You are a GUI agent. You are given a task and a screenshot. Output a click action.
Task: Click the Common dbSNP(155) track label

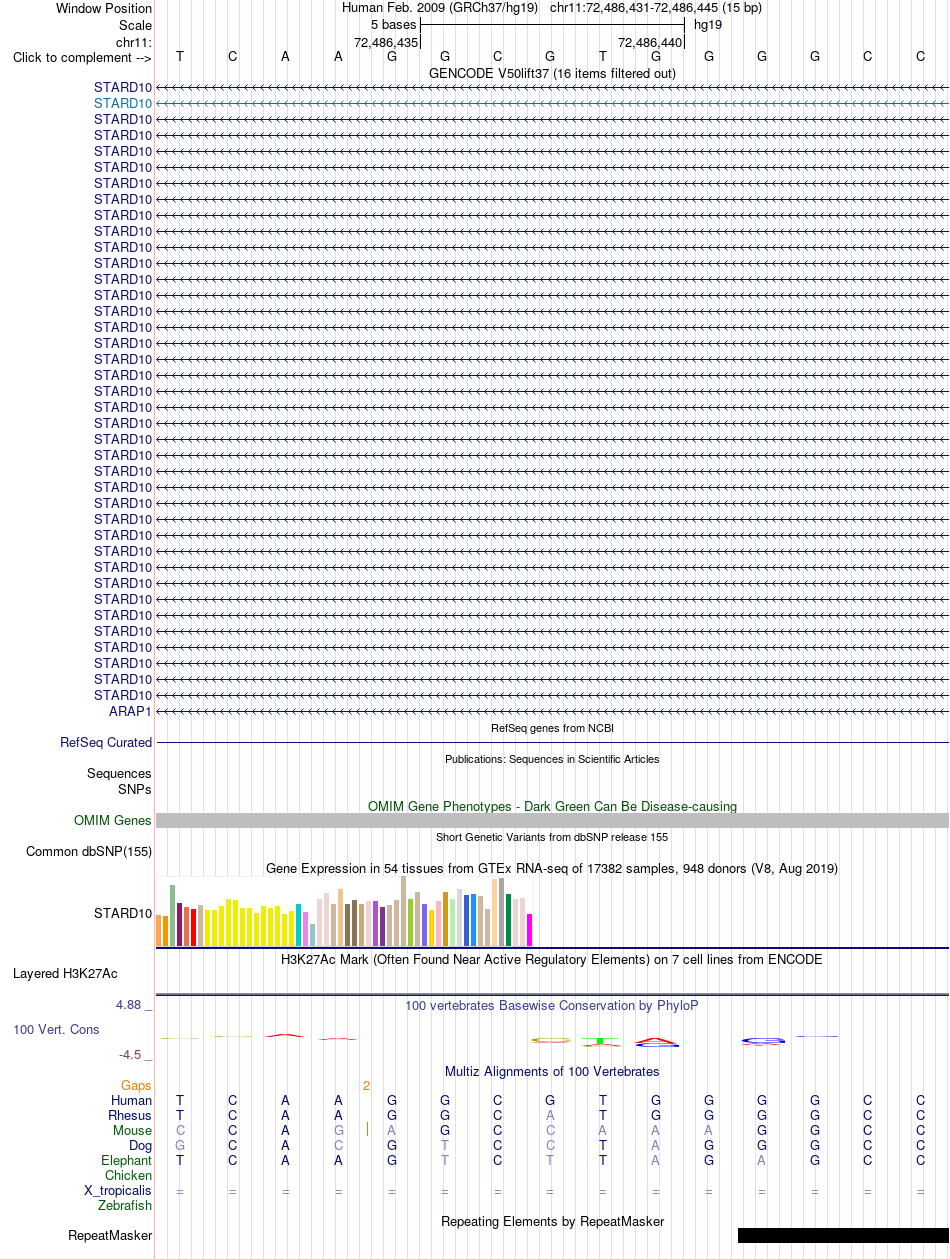[x=89, y=852]
